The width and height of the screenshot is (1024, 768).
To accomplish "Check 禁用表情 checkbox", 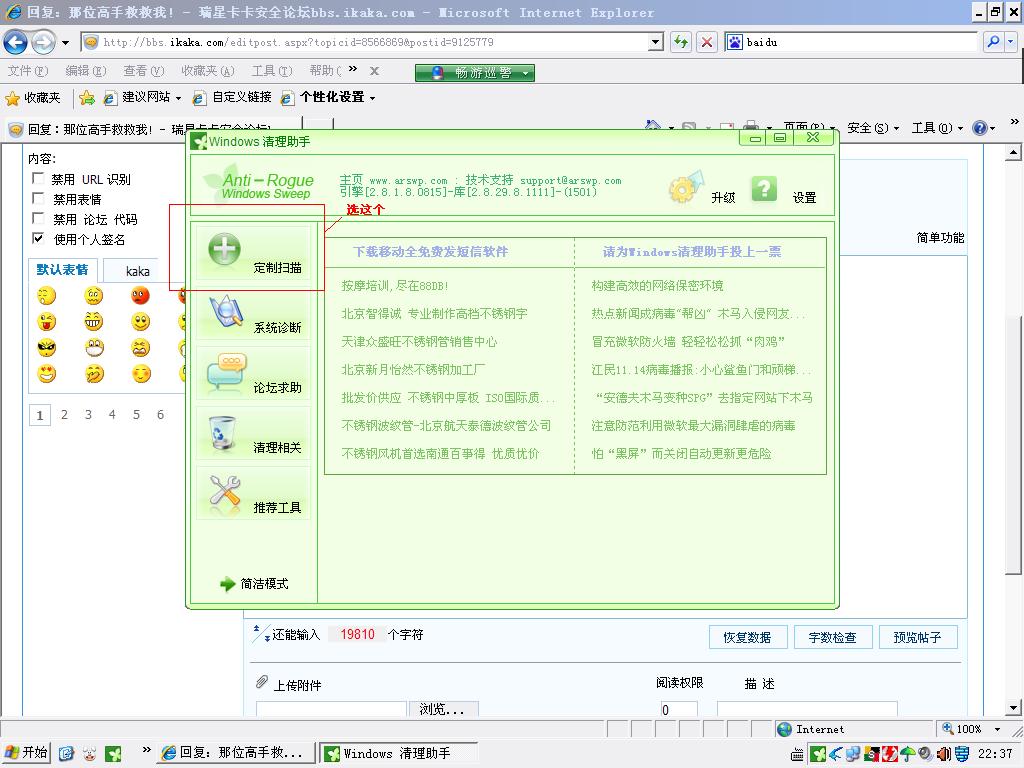I will pos(39,198).
